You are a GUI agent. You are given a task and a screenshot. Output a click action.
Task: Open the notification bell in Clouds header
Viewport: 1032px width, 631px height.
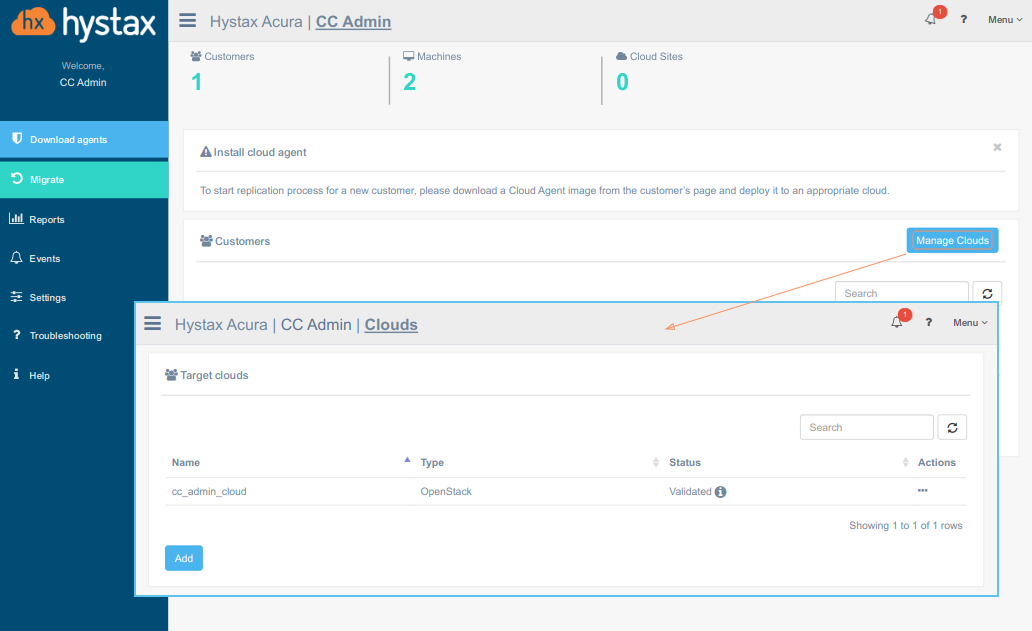[897, 322]
